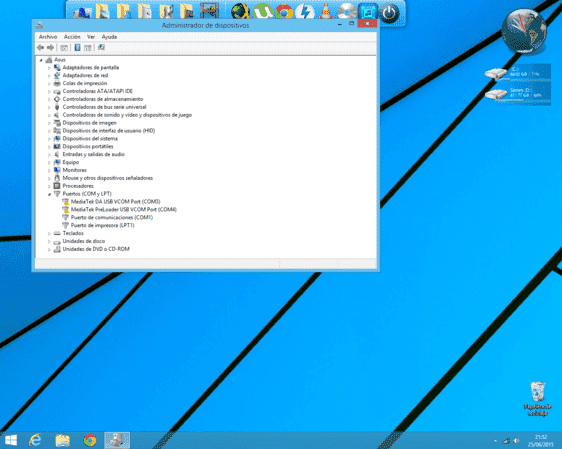
Task: Click the Dispositivos de interfaz de usuario icon
Action: click(x=57, y=131)
